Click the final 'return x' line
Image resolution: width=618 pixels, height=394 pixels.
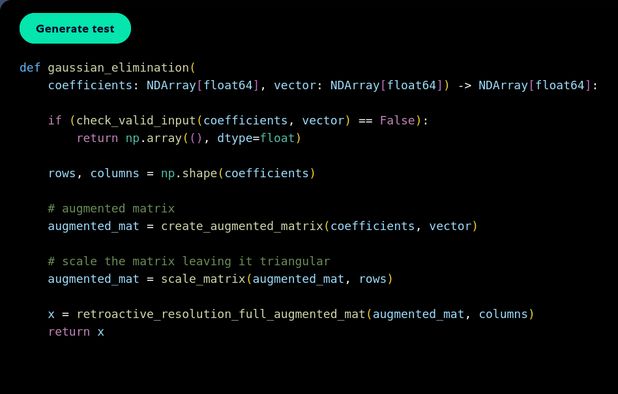coord(76,332)
